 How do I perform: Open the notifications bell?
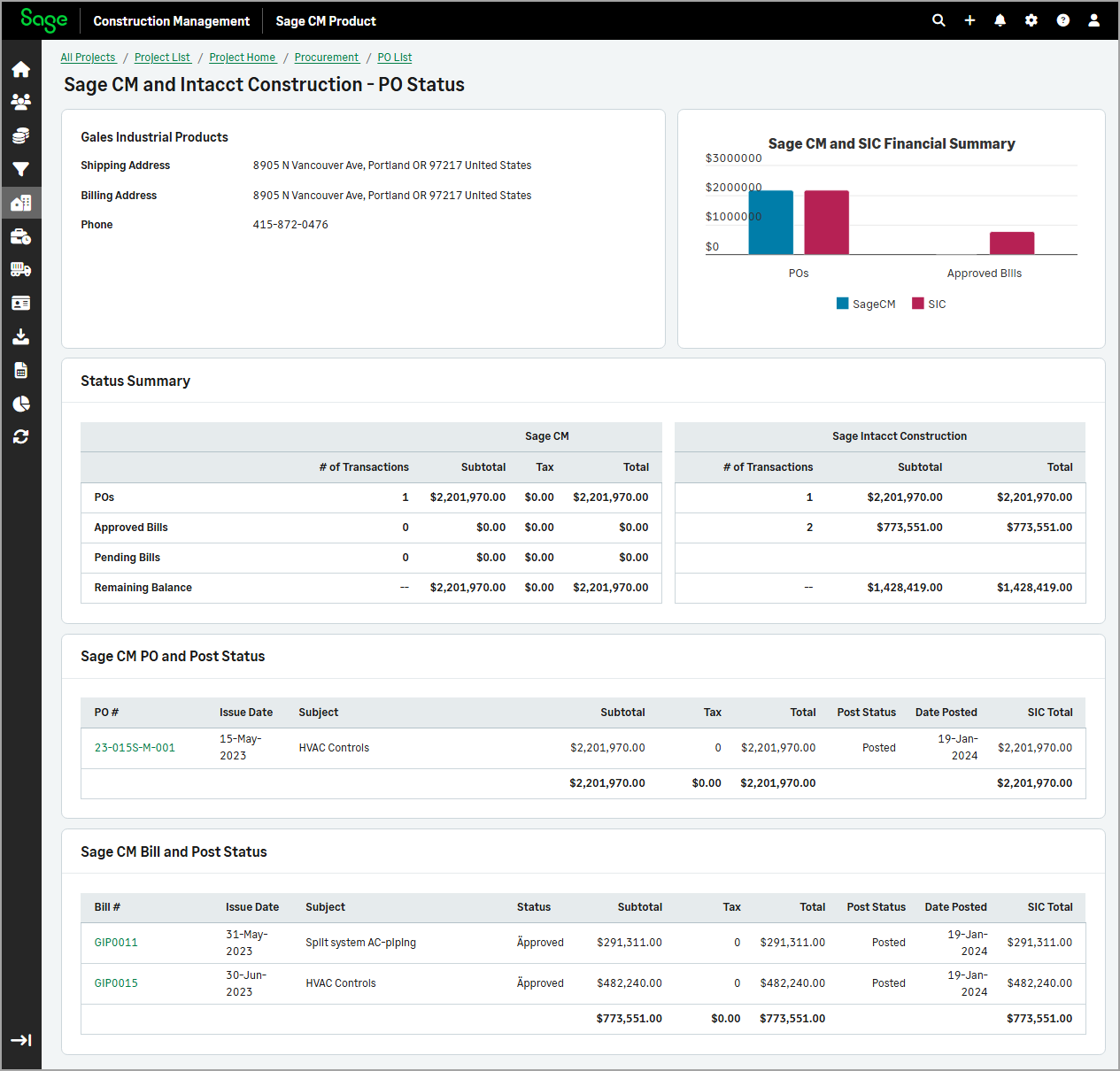[1000, 20]
